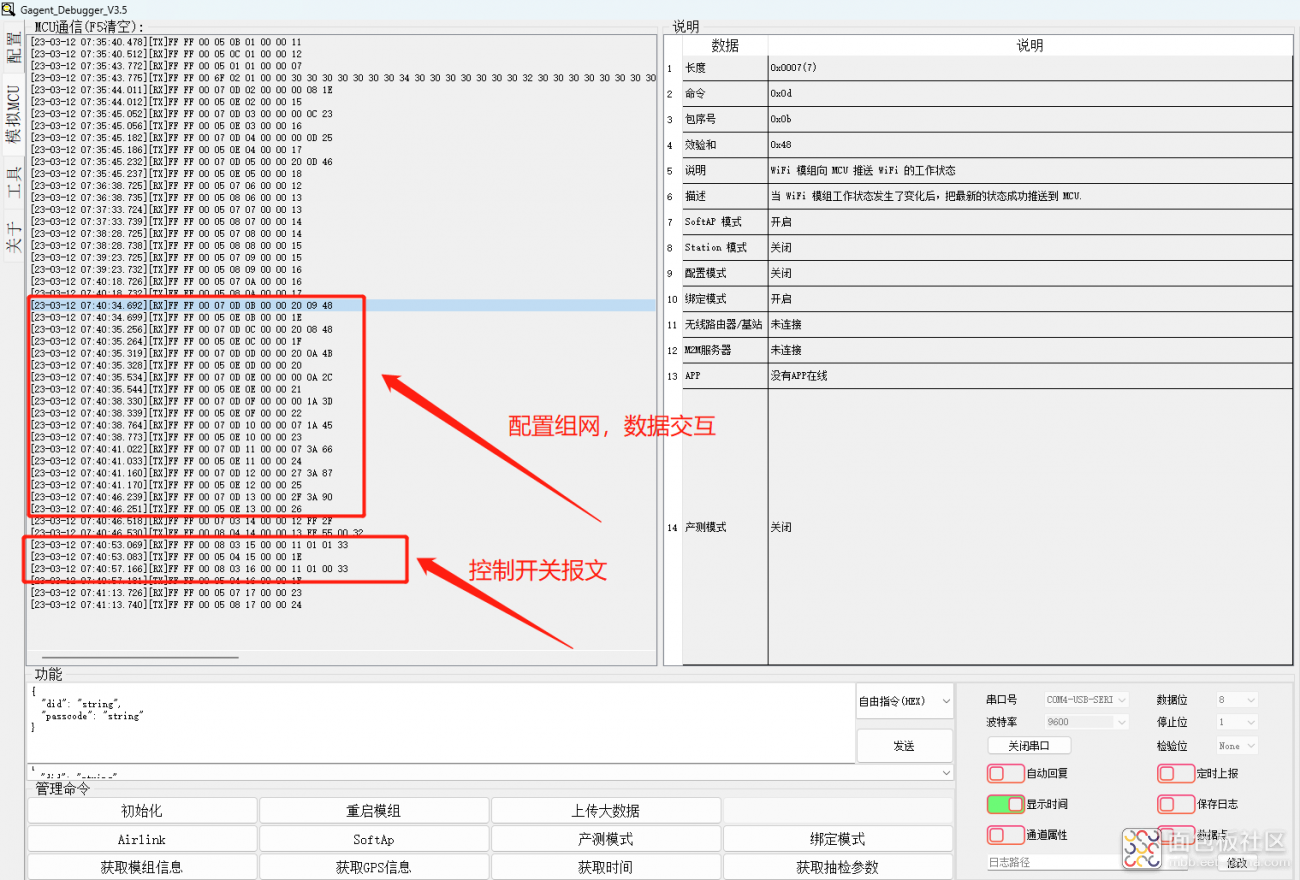1300x880 pixels.
Task: Click the 包序号 value 0x0b cell
Action: [x=1030, y=119]
